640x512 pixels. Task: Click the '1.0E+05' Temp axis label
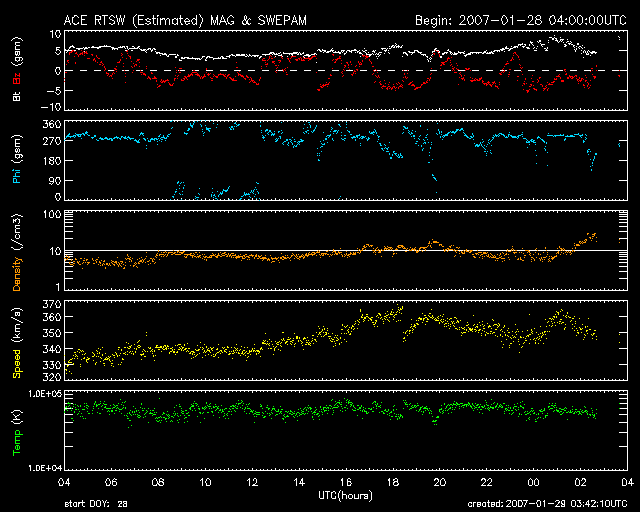[45, 394]
